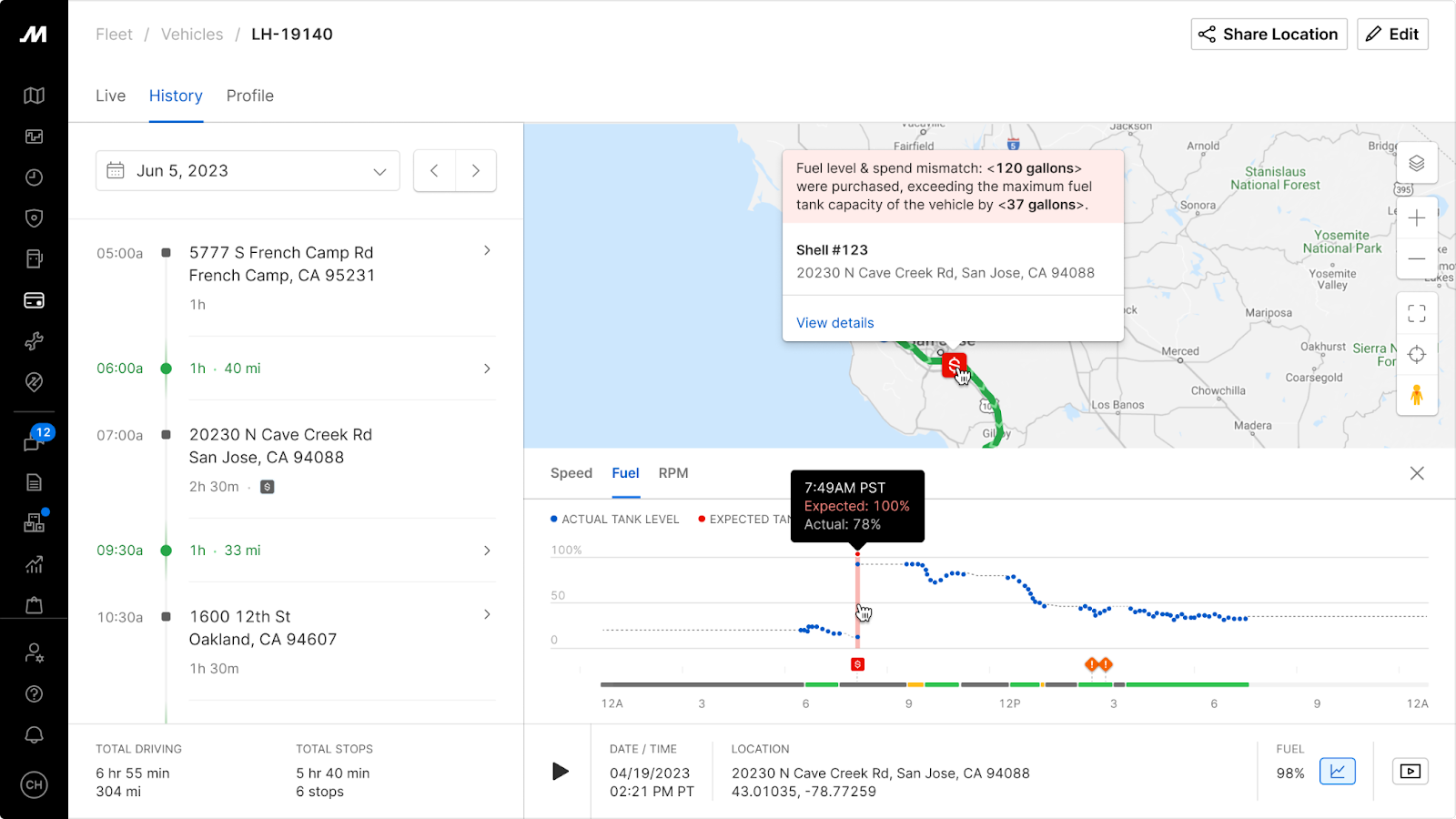Play the trip history playback

(560, 772)
